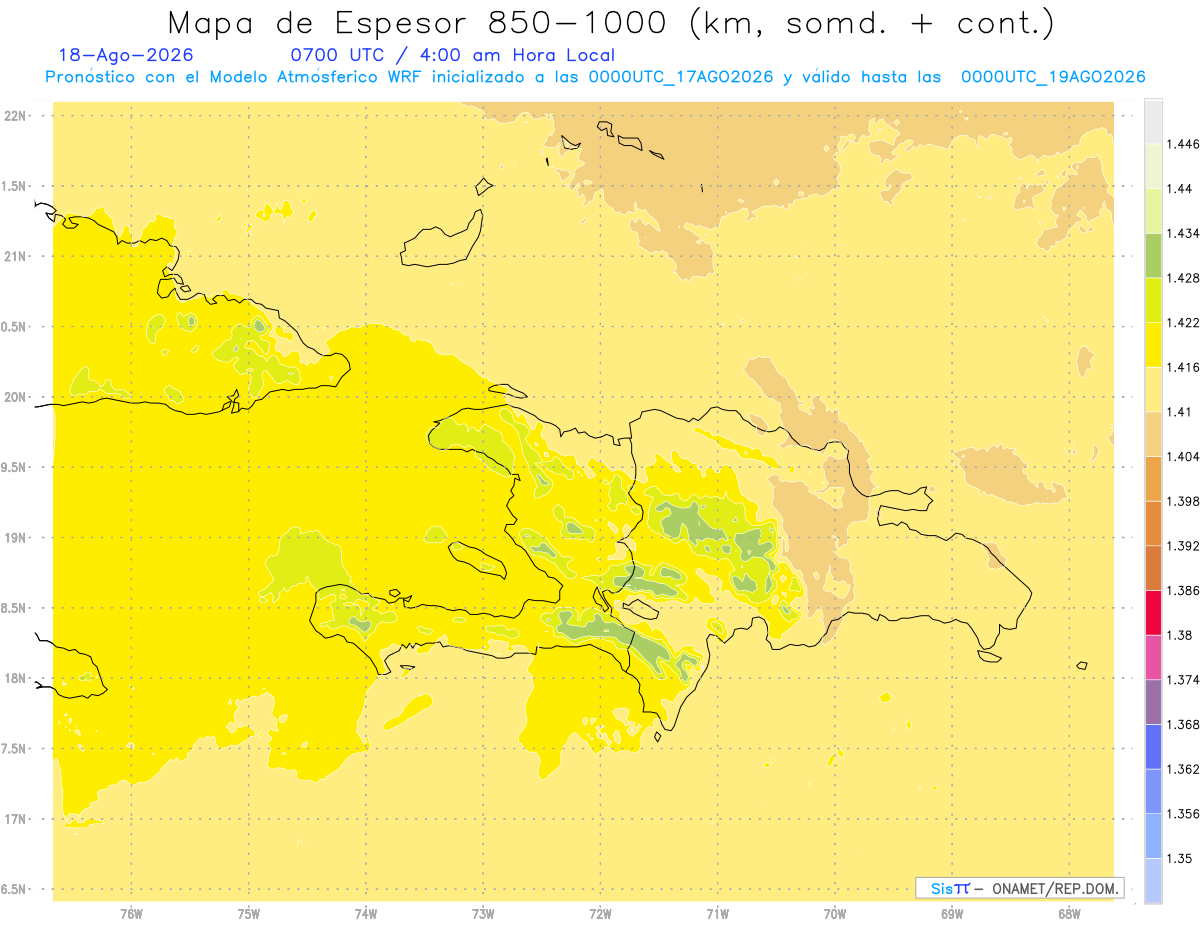1200x927 pixels.
Task: Click the colorbar value '1.422'
Action: tap(1182, 322)
